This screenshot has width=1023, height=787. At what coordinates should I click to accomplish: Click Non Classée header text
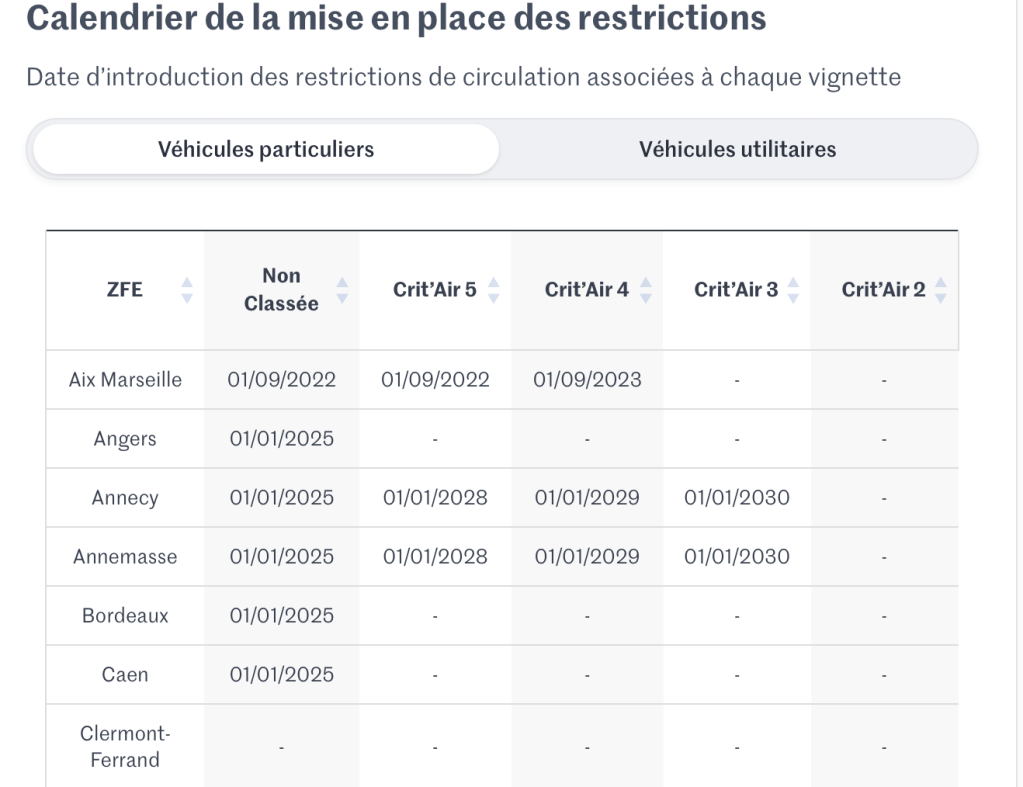click(x=281, y=290)
